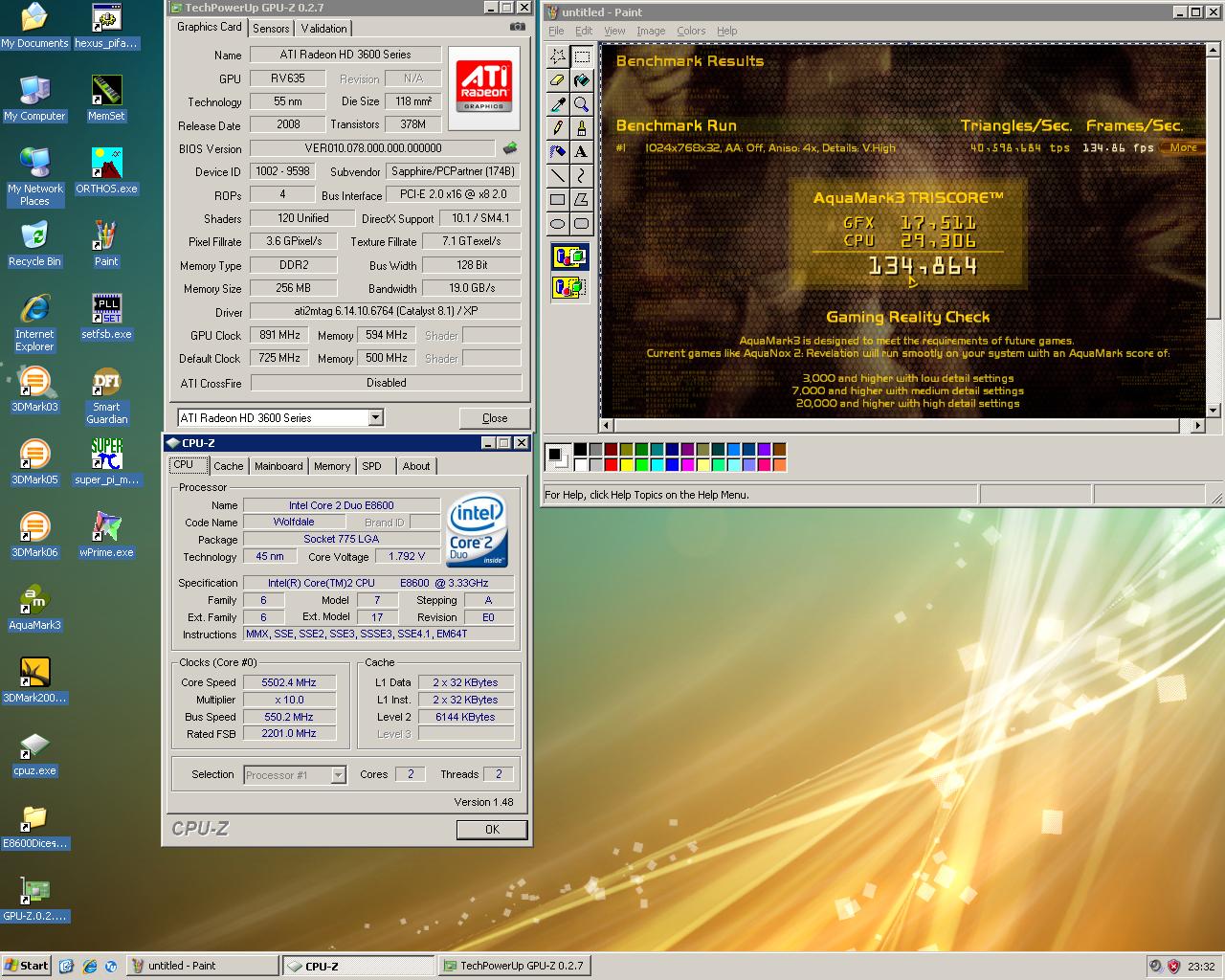Select the Rounded Rectangle tool
The height and width of the screenshot is (980, 1225).
click(582, 224)
